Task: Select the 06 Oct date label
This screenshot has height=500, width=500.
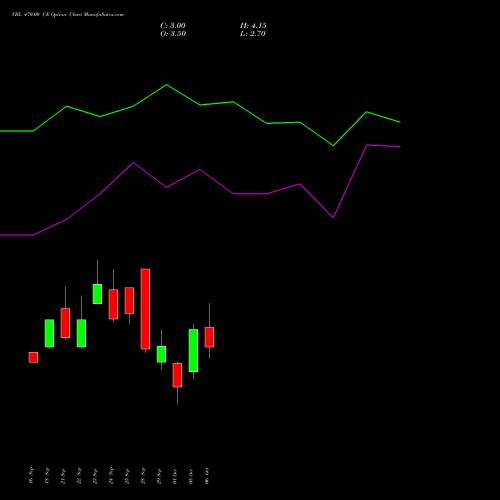Action: 207,476
